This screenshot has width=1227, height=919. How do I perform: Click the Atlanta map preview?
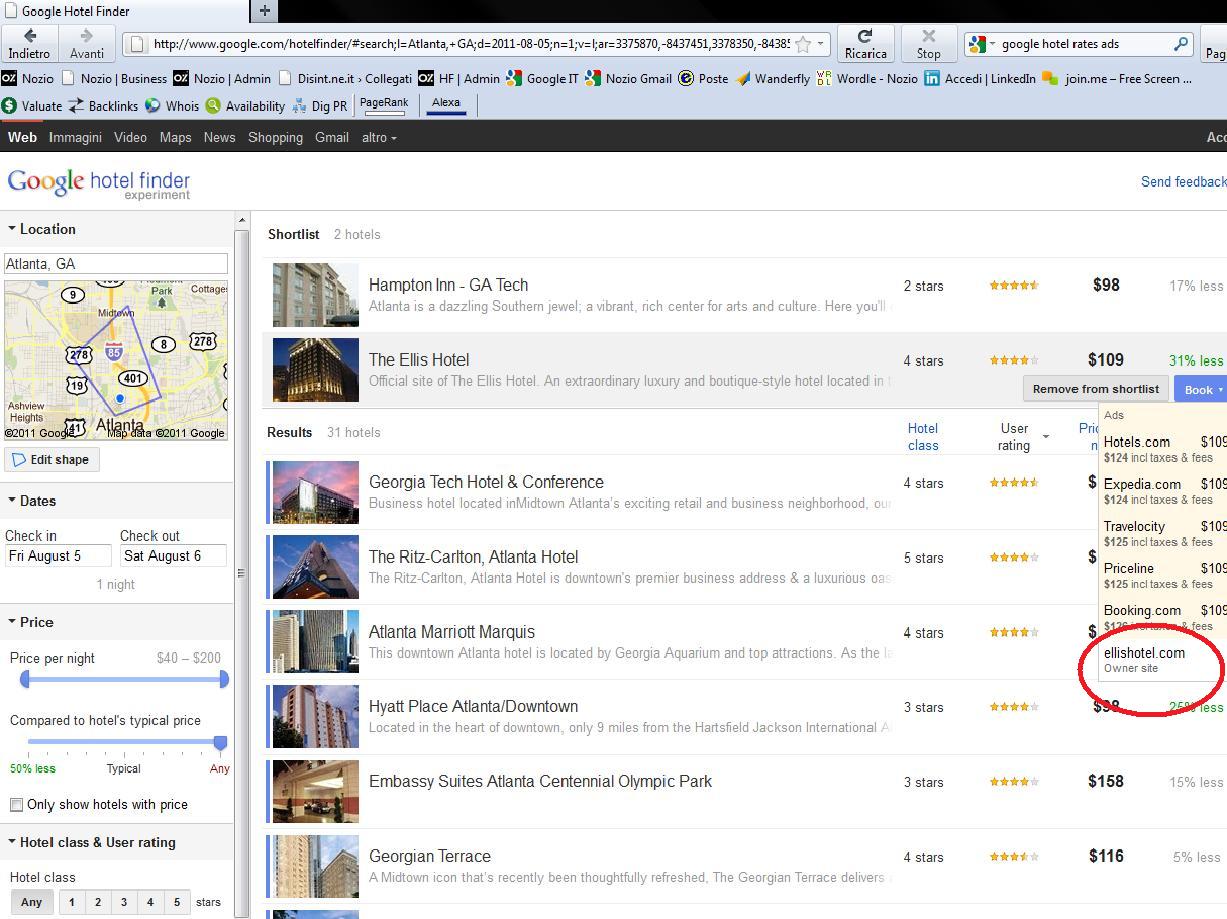(x=116, y=360)
